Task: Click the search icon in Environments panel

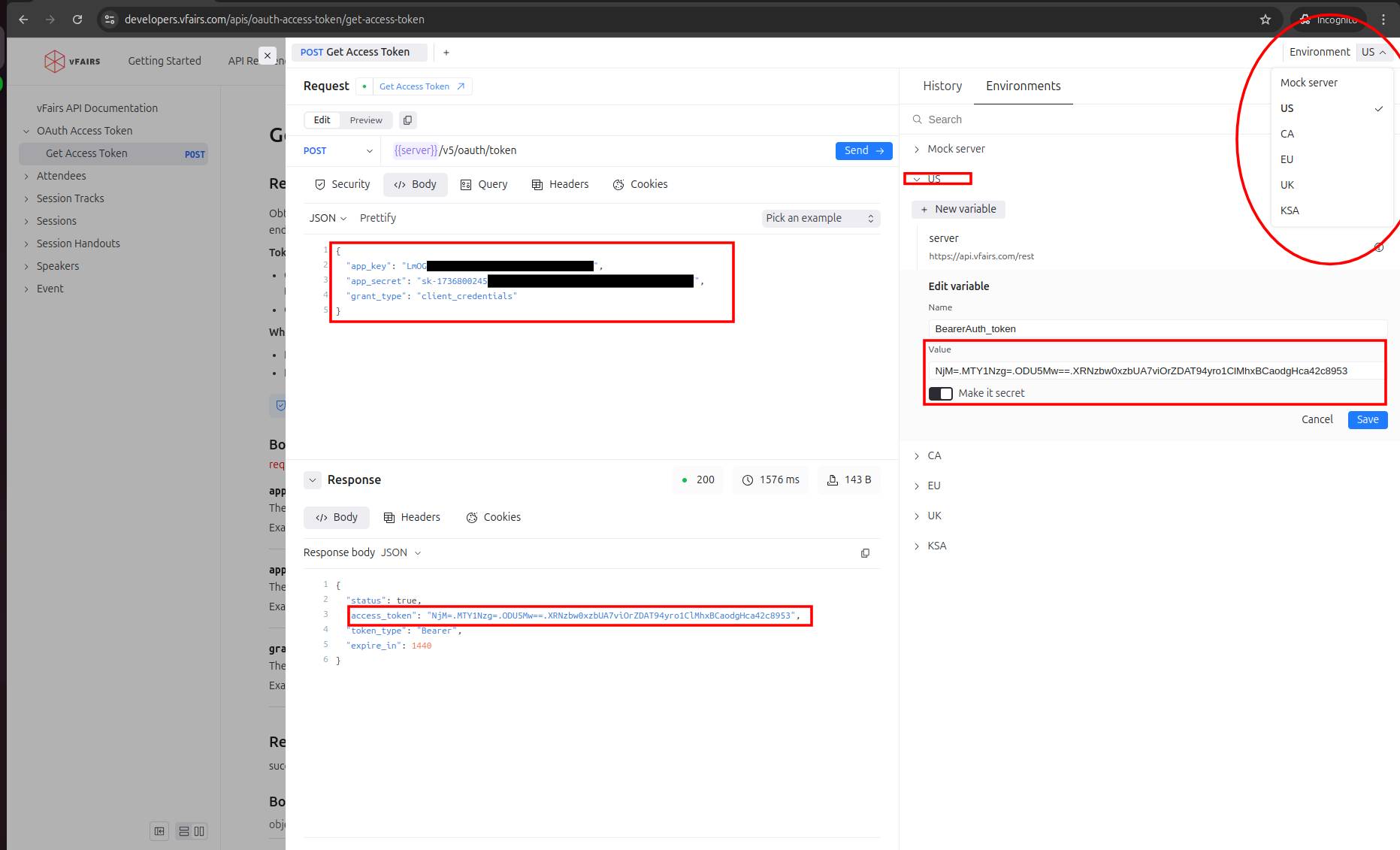Action: tap(918, 119)
